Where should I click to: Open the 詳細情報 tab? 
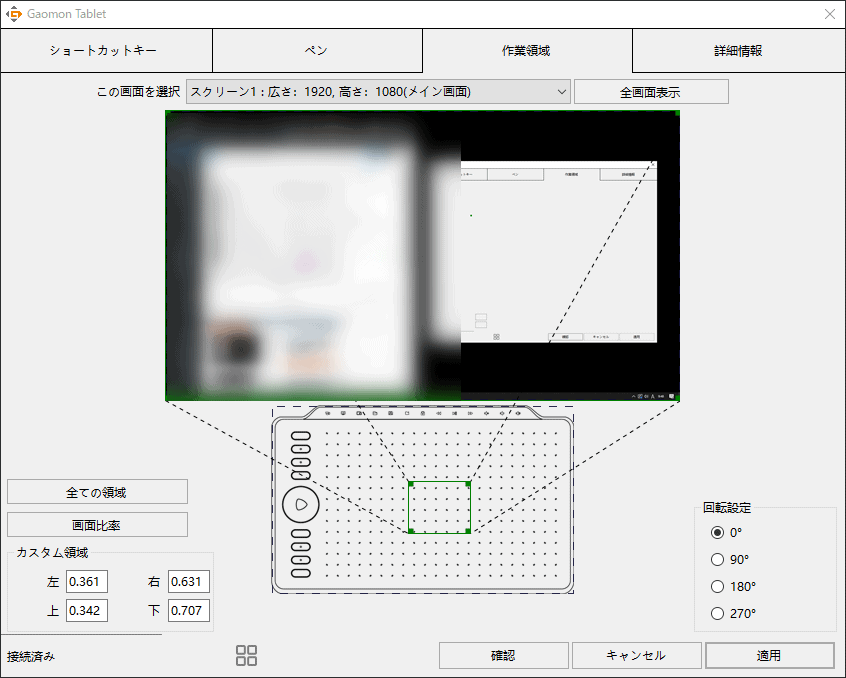(738, 51)
